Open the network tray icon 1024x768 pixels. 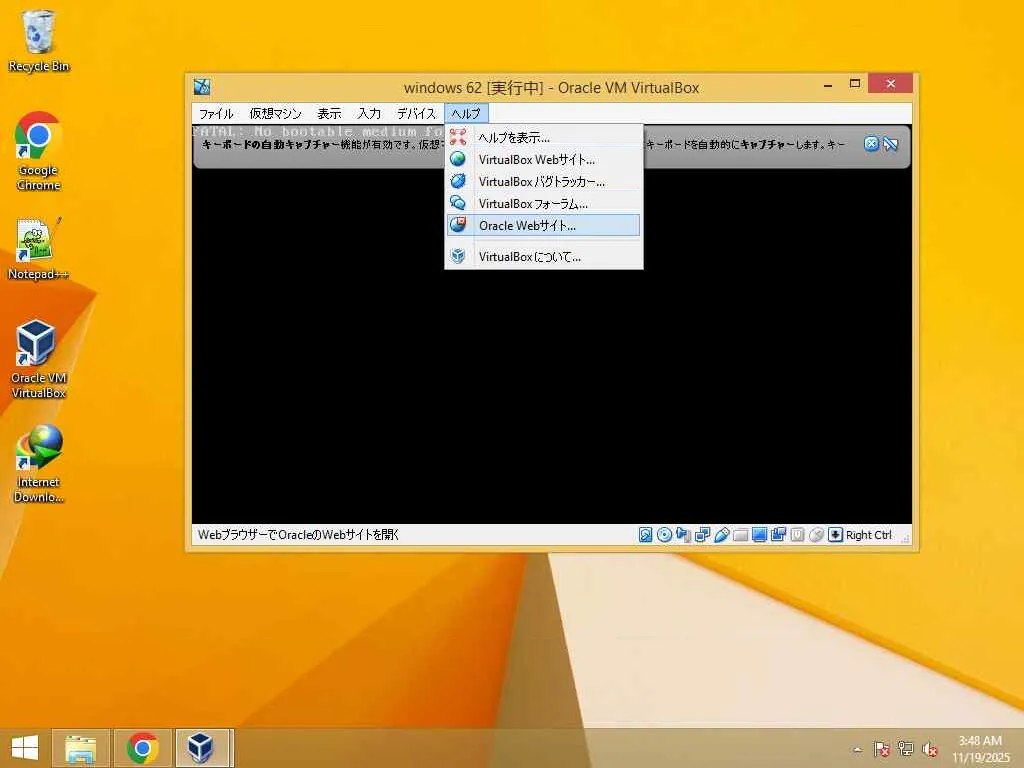tap(905, 749)
